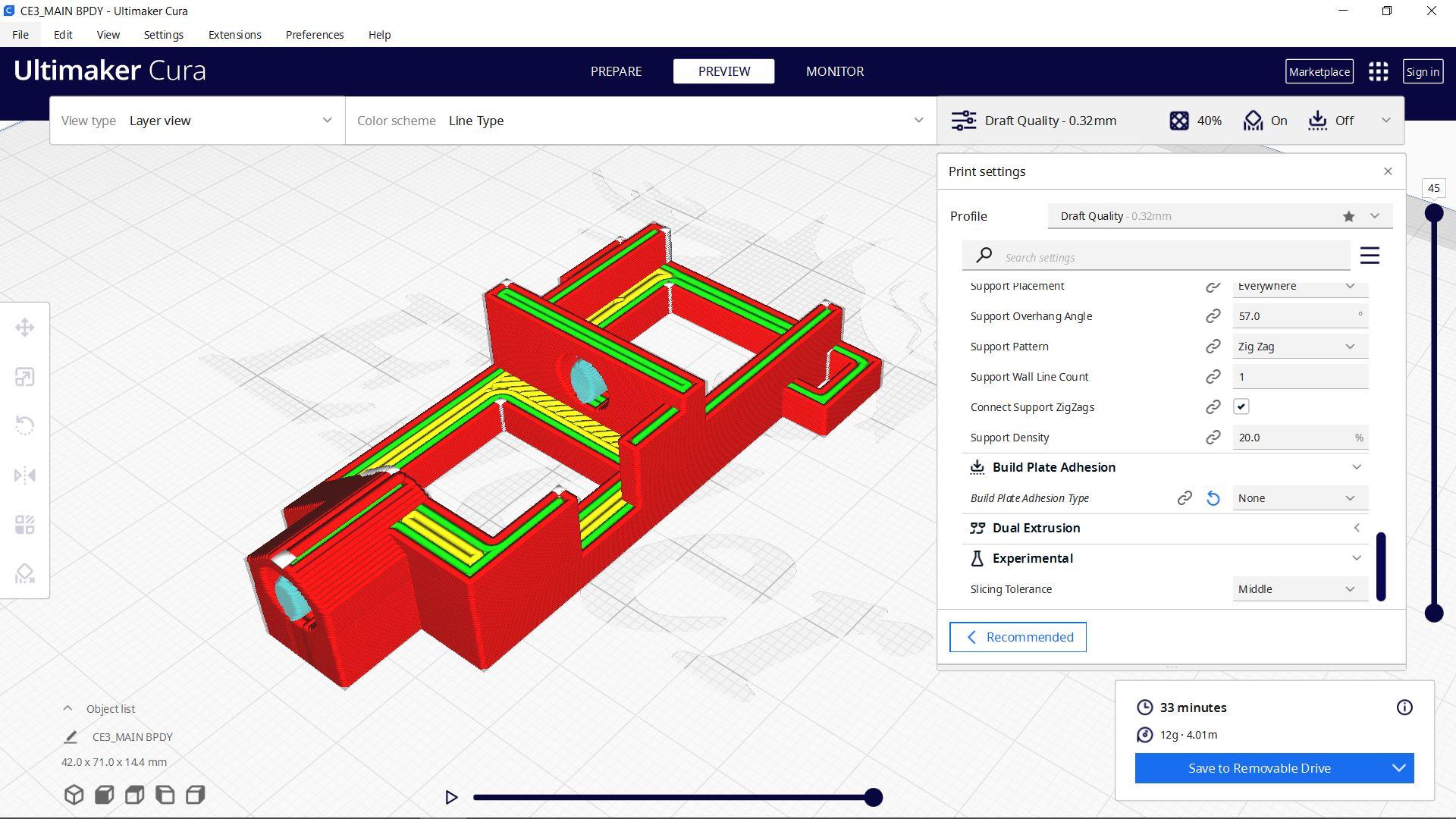1456x819 pixels.
Task: Click the profile star icon
Action: point(1348,216)
